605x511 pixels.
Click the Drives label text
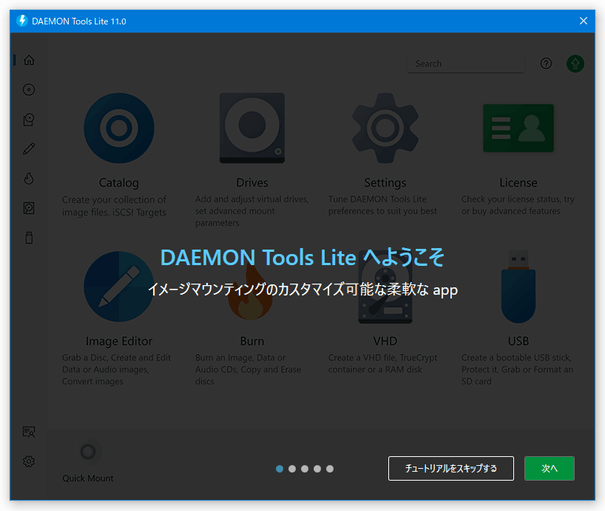tap(252, 183)
